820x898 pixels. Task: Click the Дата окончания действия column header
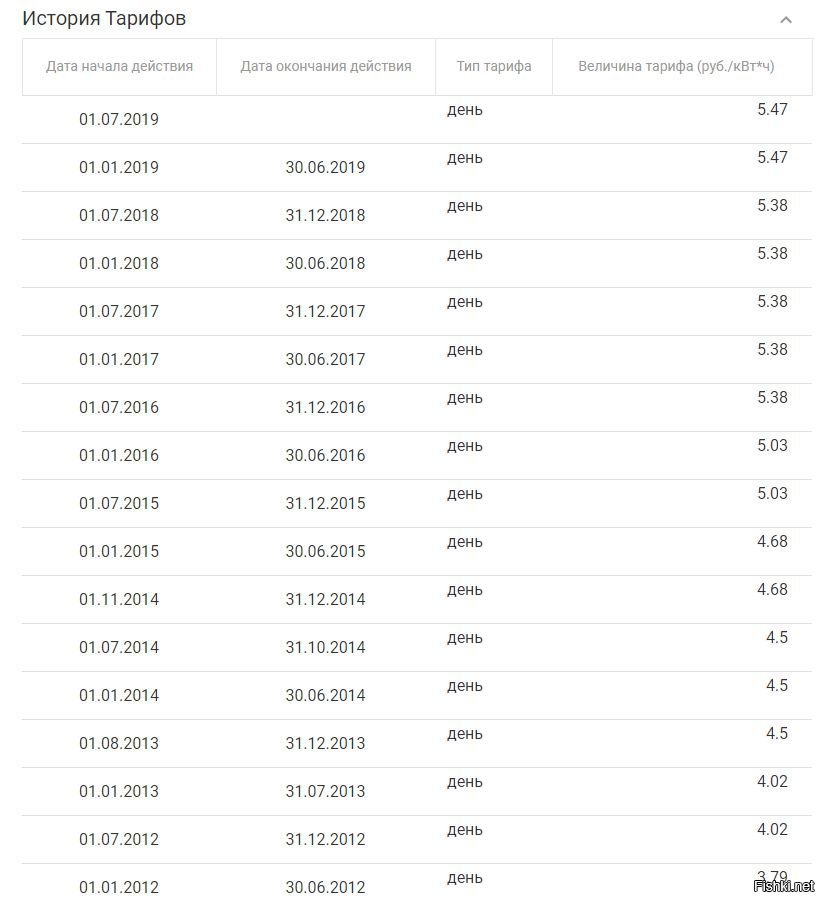point(325,66)
